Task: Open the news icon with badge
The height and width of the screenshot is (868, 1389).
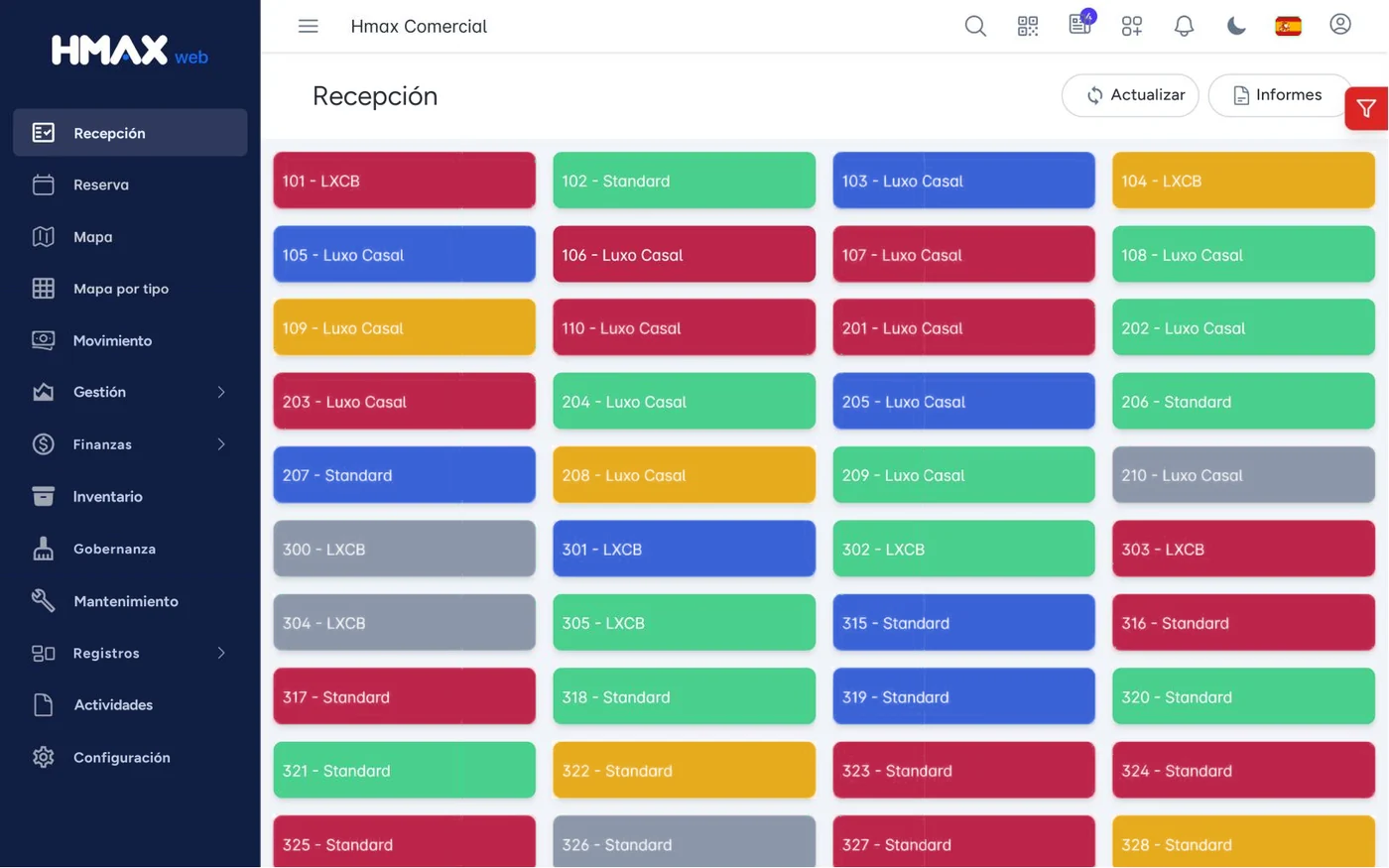Action: tap(1080, 24)
